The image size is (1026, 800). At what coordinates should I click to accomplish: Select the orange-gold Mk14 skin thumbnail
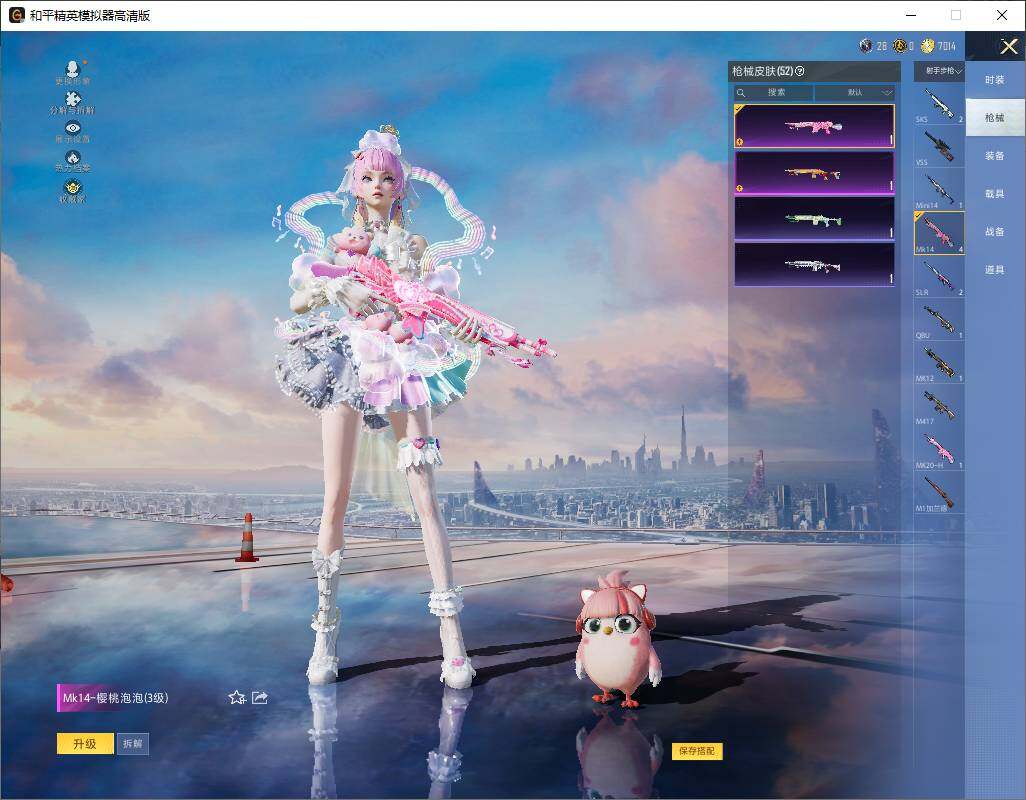tap(814, 173)
